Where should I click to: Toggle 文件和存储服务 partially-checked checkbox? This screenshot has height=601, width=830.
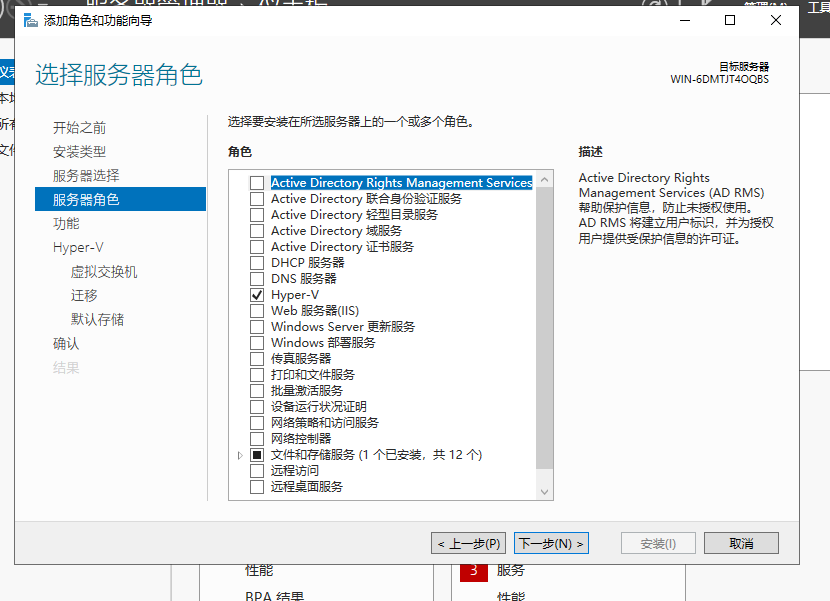tap(257, 454)
